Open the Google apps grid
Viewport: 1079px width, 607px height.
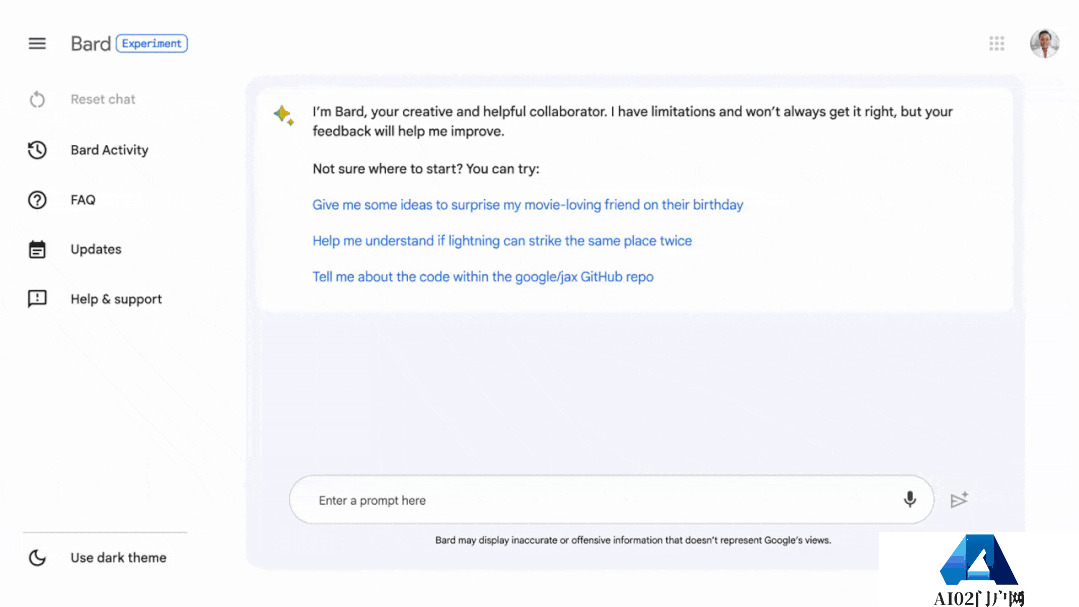click(996, 43)
